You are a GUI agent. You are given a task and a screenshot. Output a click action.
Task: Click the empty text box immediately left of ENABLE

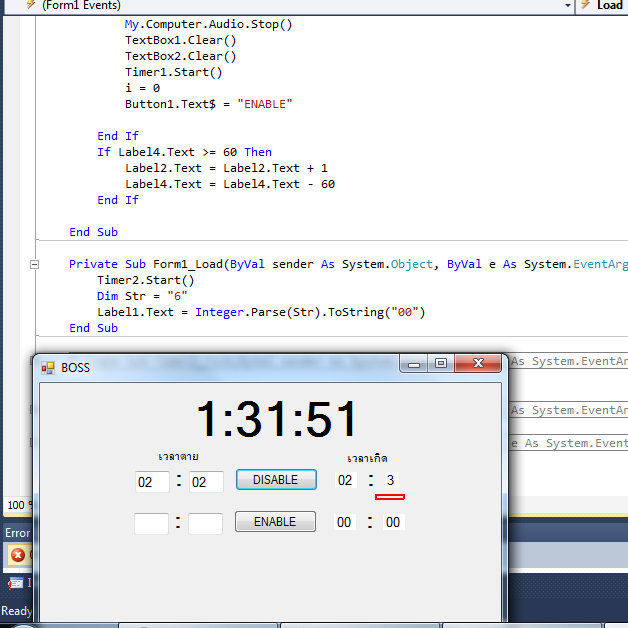coord(205,523)
